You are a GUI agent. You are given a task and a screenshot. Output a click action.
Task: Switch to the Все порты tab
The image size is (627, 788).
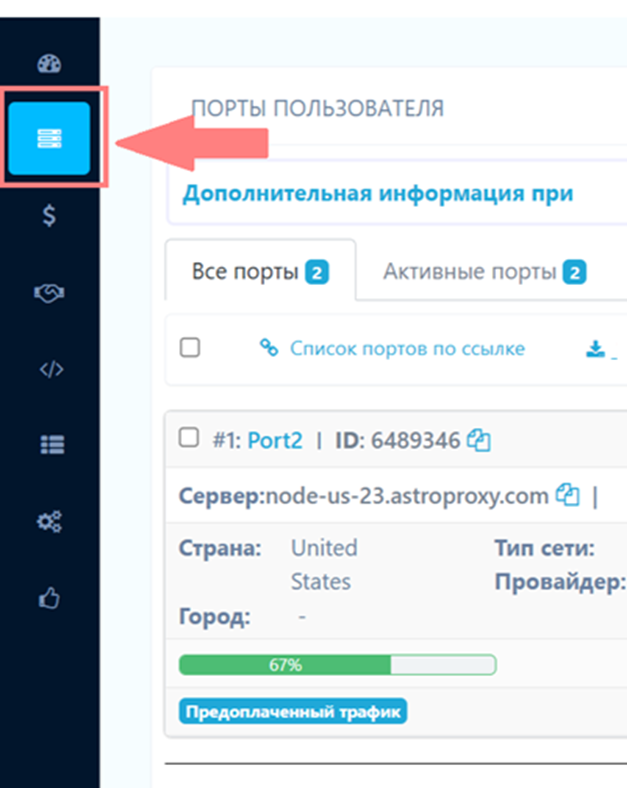260,272
